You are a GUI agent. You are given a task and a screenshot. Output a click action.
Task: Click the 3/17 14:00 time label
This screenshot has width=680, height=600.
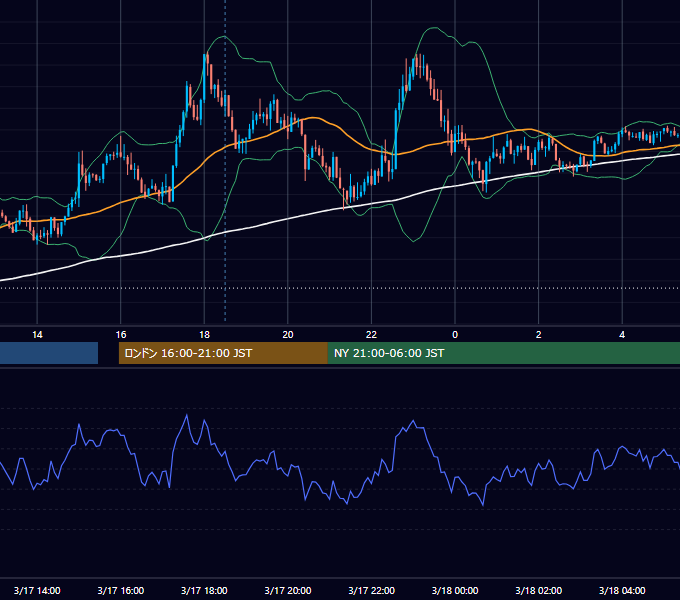[x=37, y=590]
